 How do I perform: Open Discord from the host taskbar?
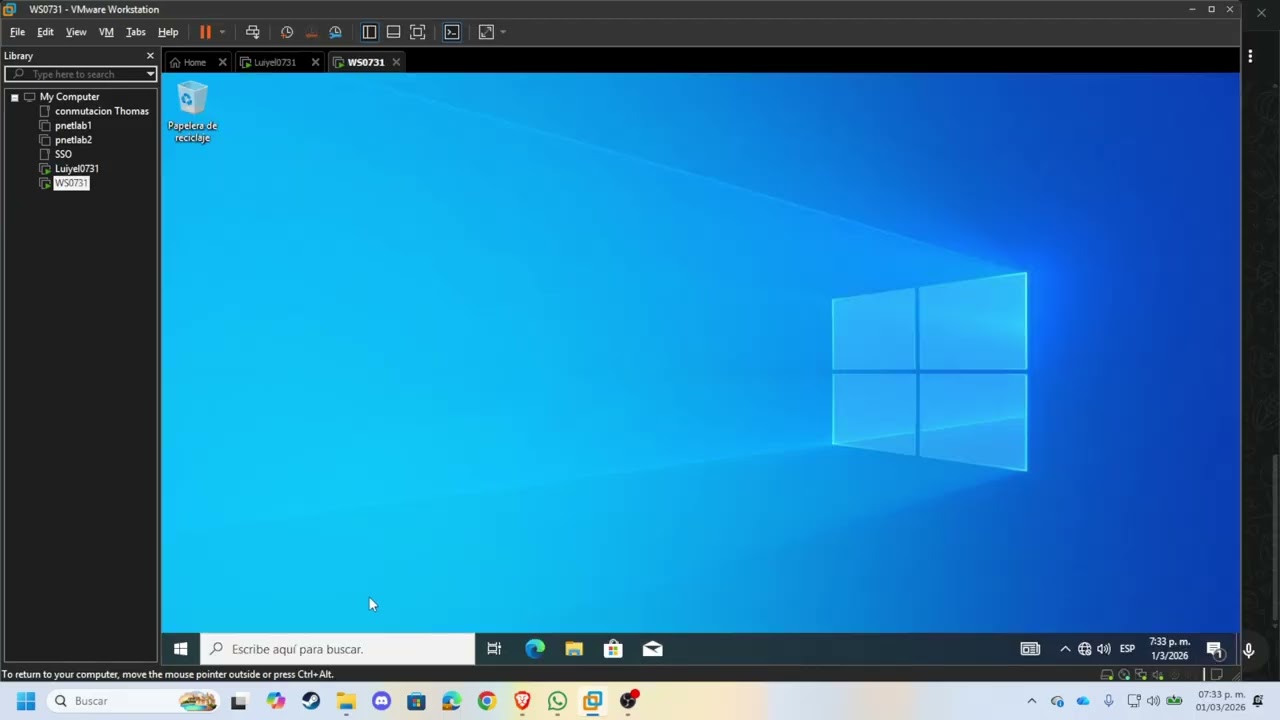pyautogui.click(x=381, y=701)
